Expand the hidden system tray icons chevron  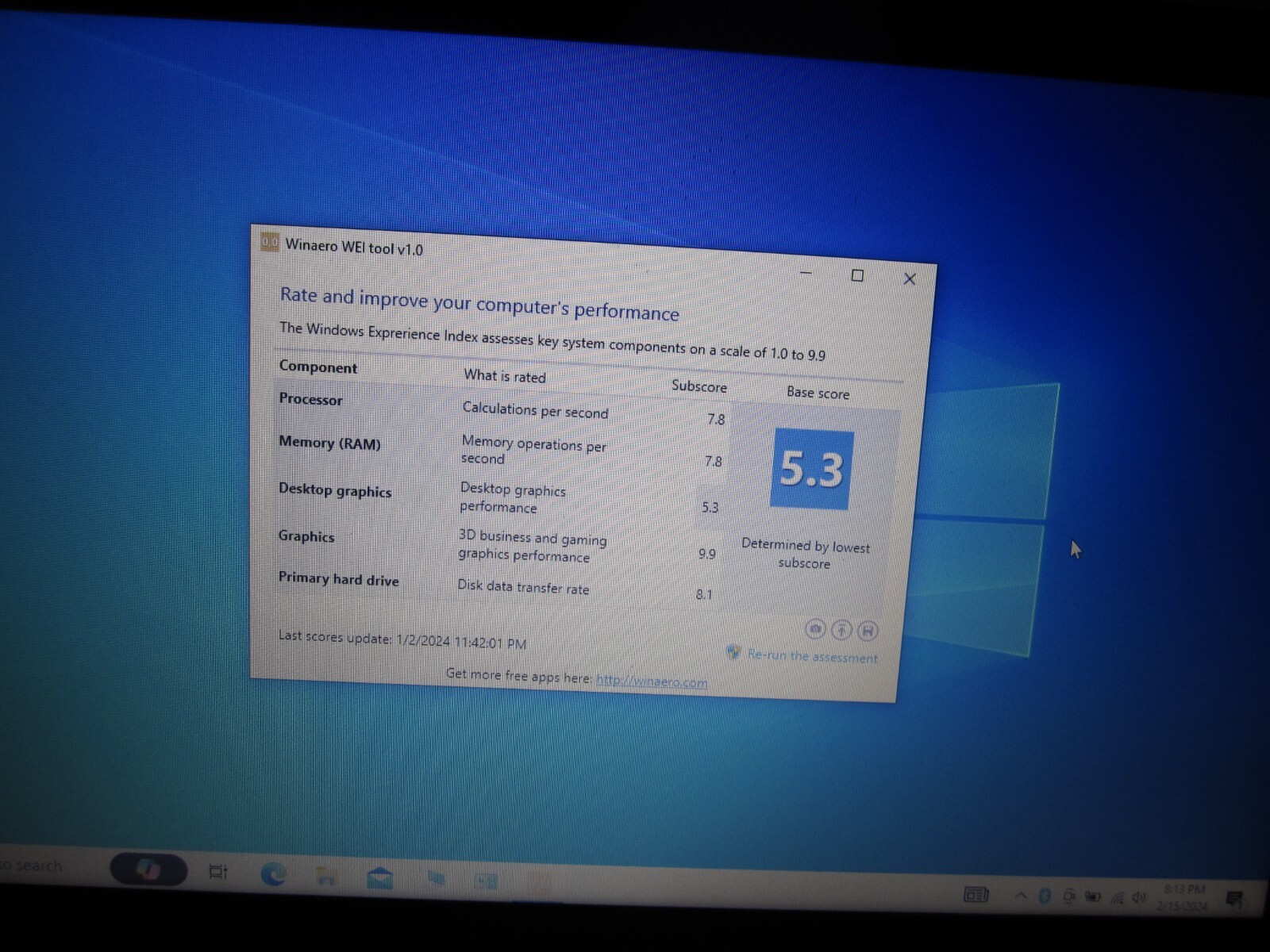point(1021,896)
